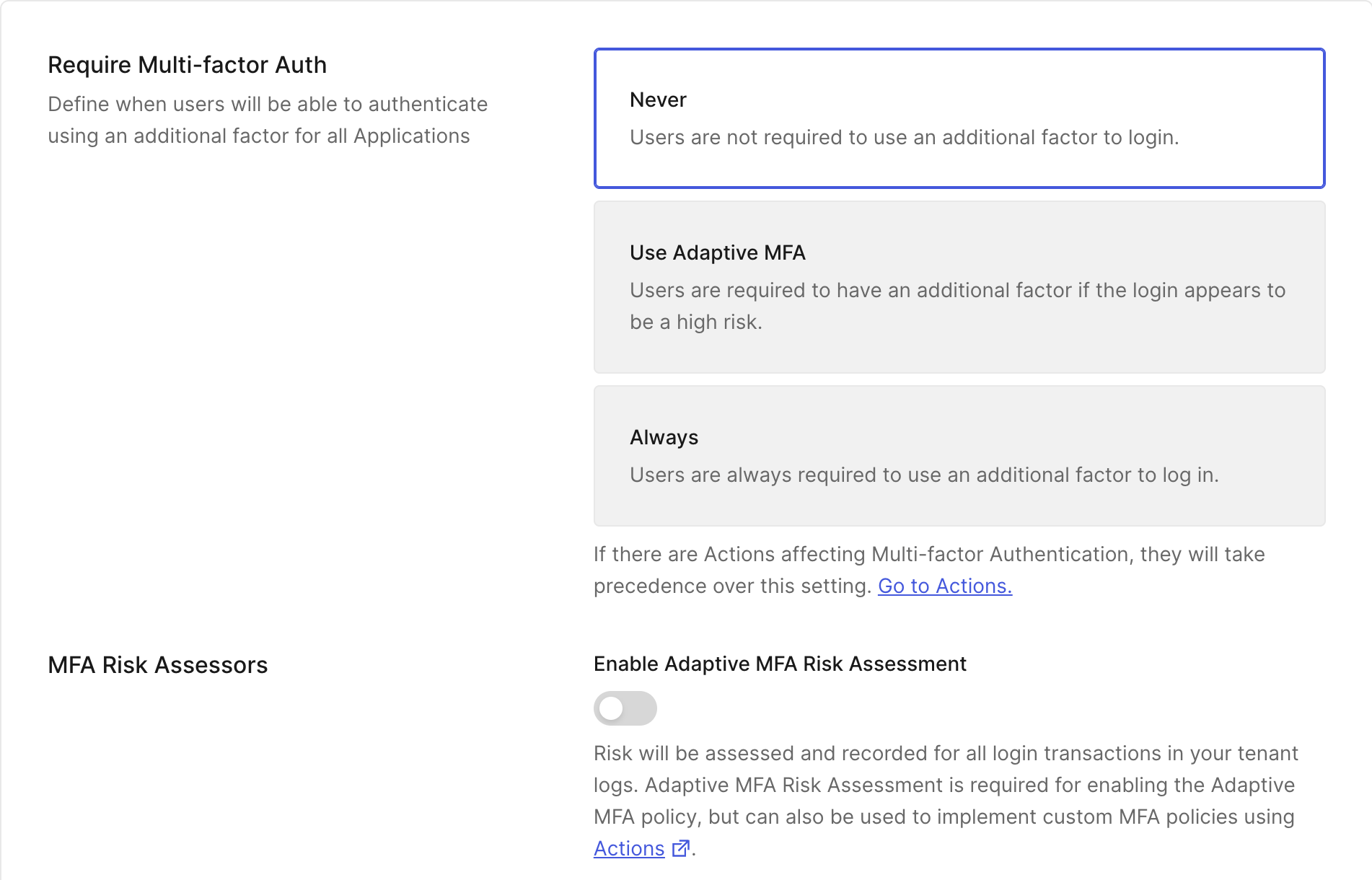The height and width of the screenshot is (880, 1372).
Task: Click the Enable Adaptive MFA Risk Assessment label
Action: click(779, 664)
